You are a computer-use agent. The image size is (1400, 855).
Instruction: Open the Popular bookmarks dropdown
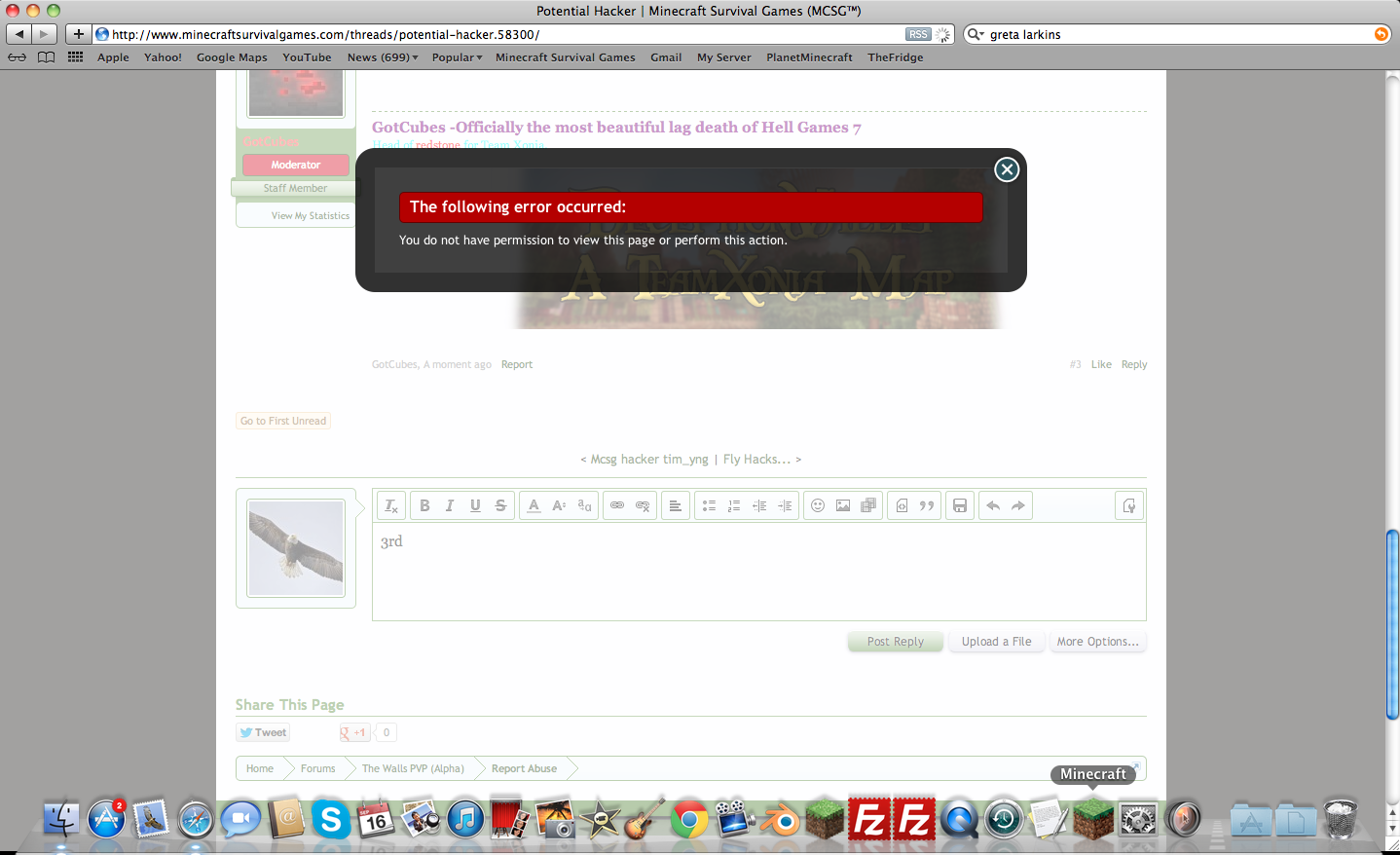point(457,57)
